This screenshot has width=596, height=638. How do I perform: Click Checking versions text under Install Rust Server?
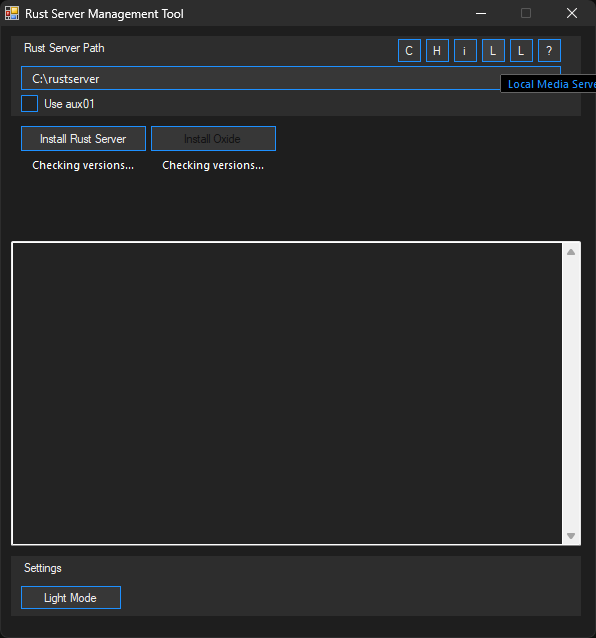83,165
